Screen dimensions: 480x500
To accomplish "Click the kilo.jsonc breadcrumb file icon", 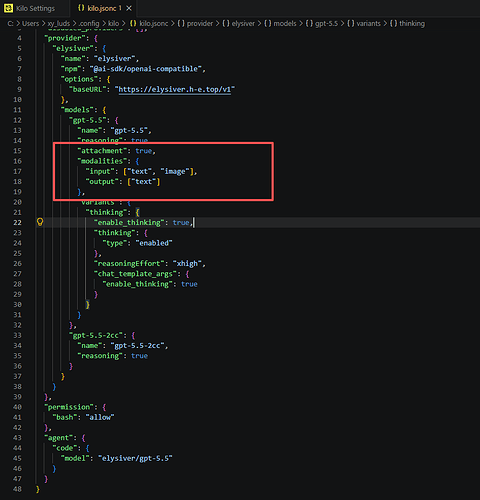I will tap(133, 24).
